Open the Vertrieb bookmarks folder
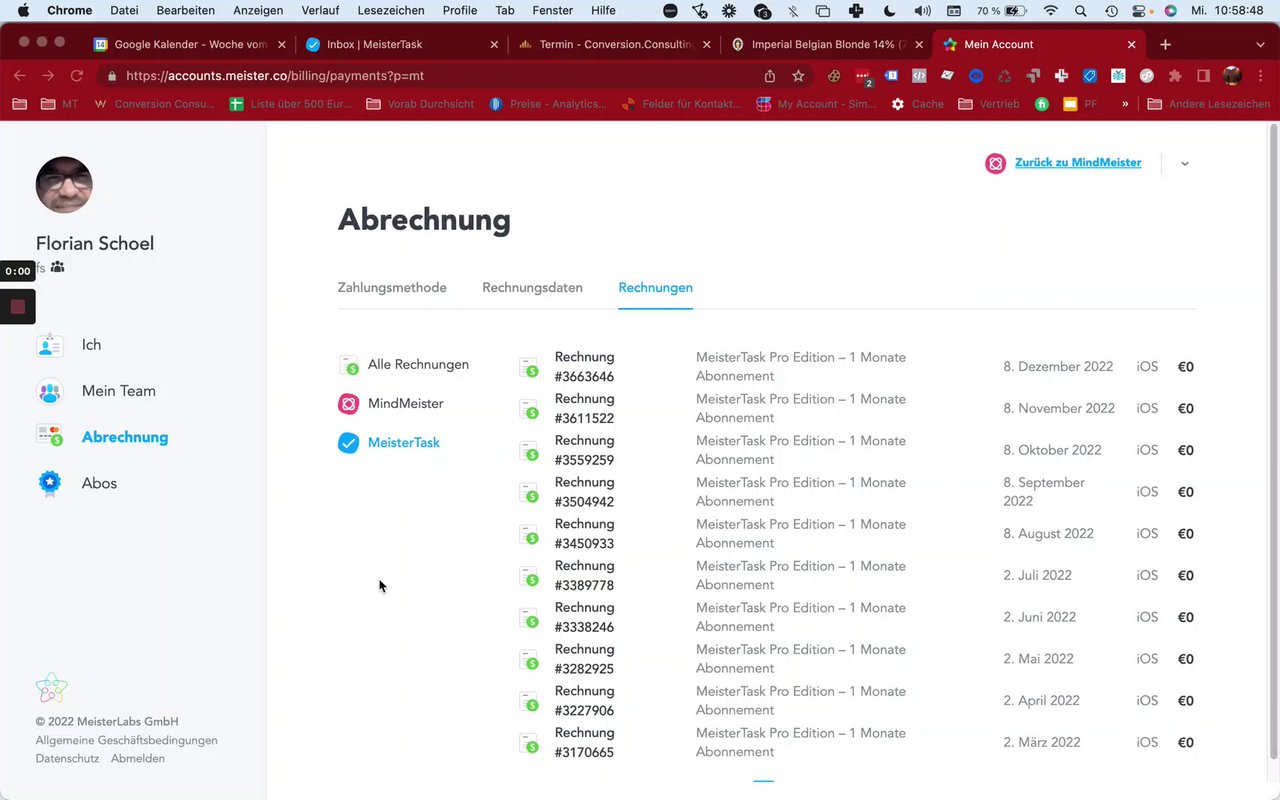This screenshot has height=800, width=1280. [989, 104]
